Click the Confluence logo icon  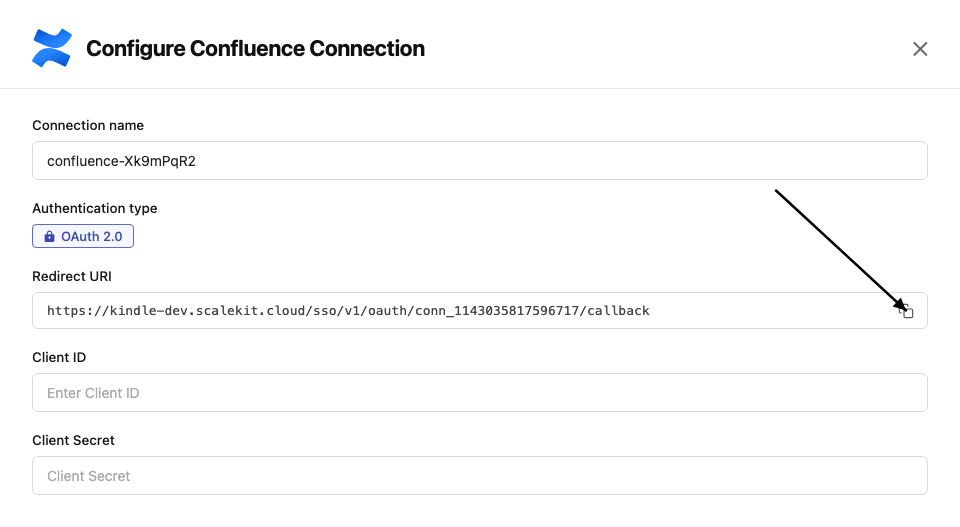[x=53, y=48]
